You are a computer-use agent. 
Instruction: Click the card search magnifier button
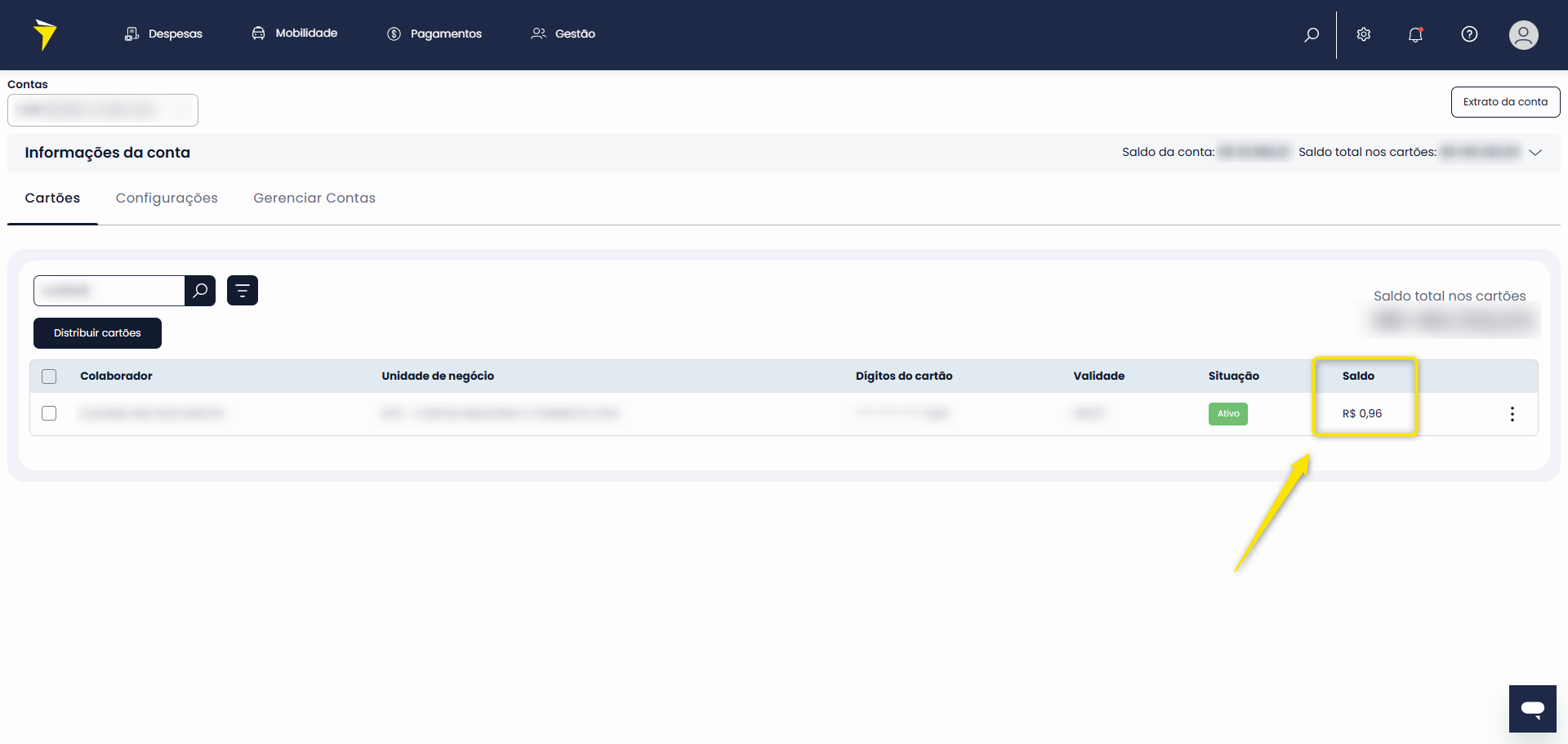[200, 291]
